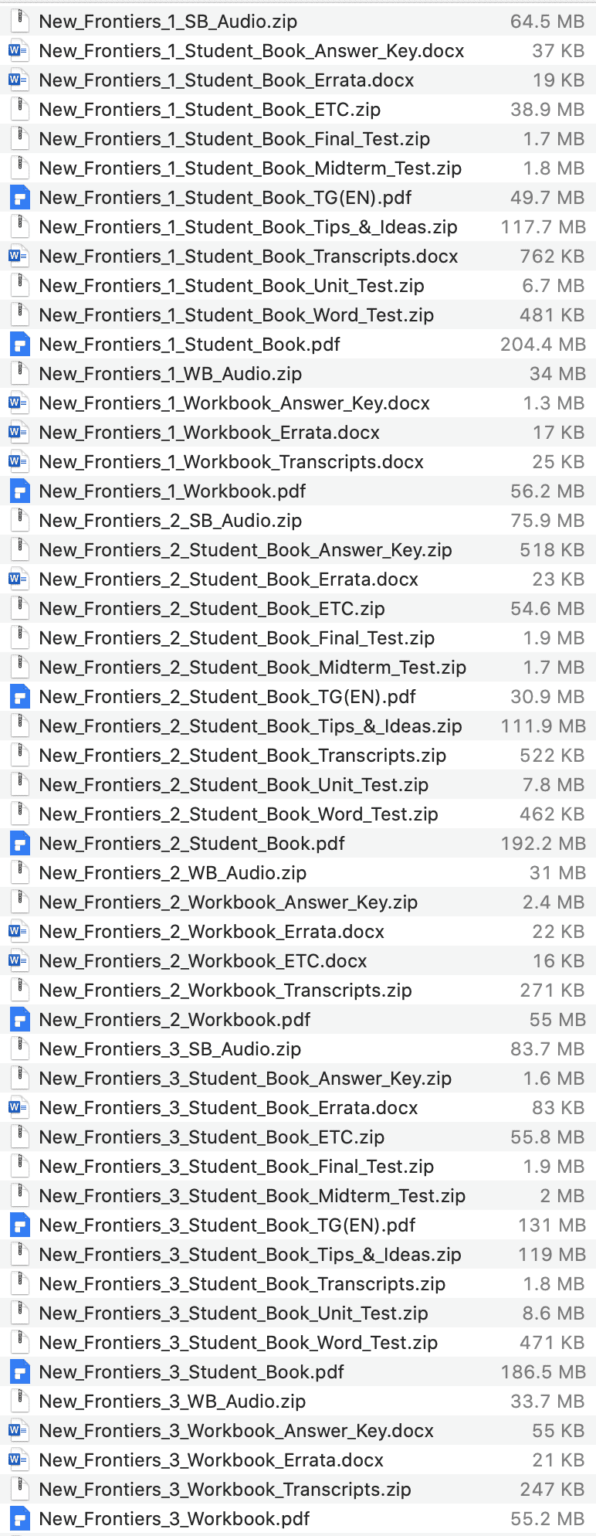Viewport: 596px width, 1536px height.
Task: Click the ZIP icon for New_Frontiers_1_SB_Audio.zip
Action: coord(22,21)
